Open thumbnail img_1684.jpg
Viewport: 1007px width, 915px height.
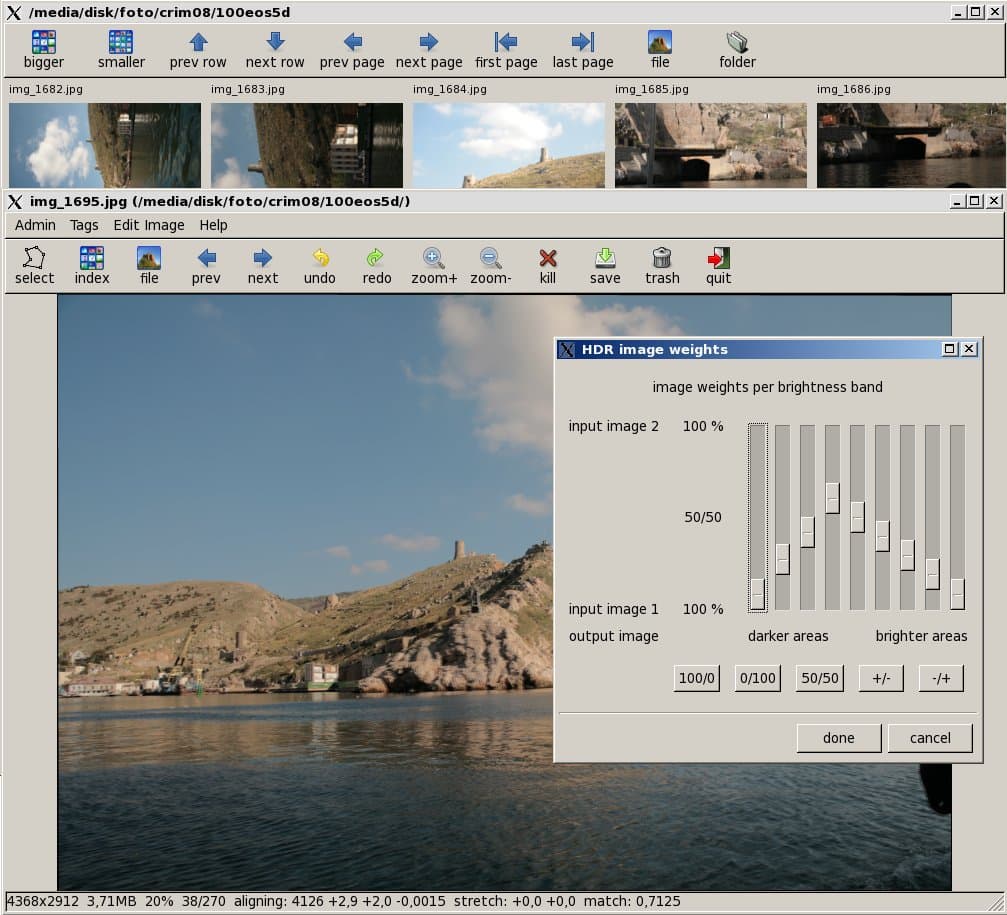pyautogui.click(x=508, y=145)
